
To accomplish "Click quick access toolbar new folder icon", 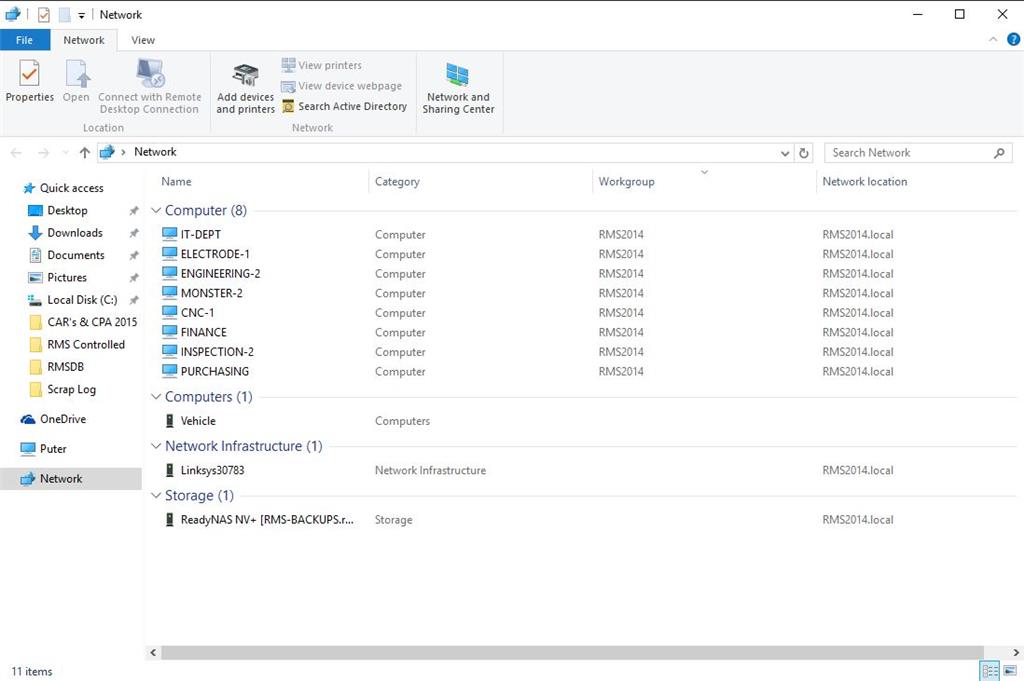I will tap(64, 14).
